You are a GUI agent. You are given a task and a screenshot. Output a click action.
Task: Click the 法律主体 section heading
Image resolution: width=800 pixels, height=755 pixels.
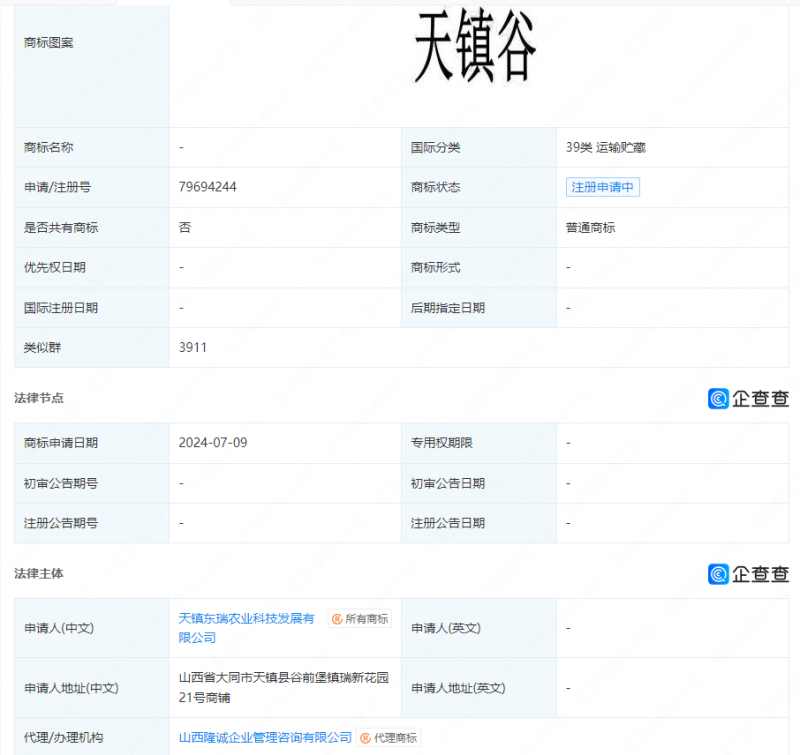[x=39, y=574]
